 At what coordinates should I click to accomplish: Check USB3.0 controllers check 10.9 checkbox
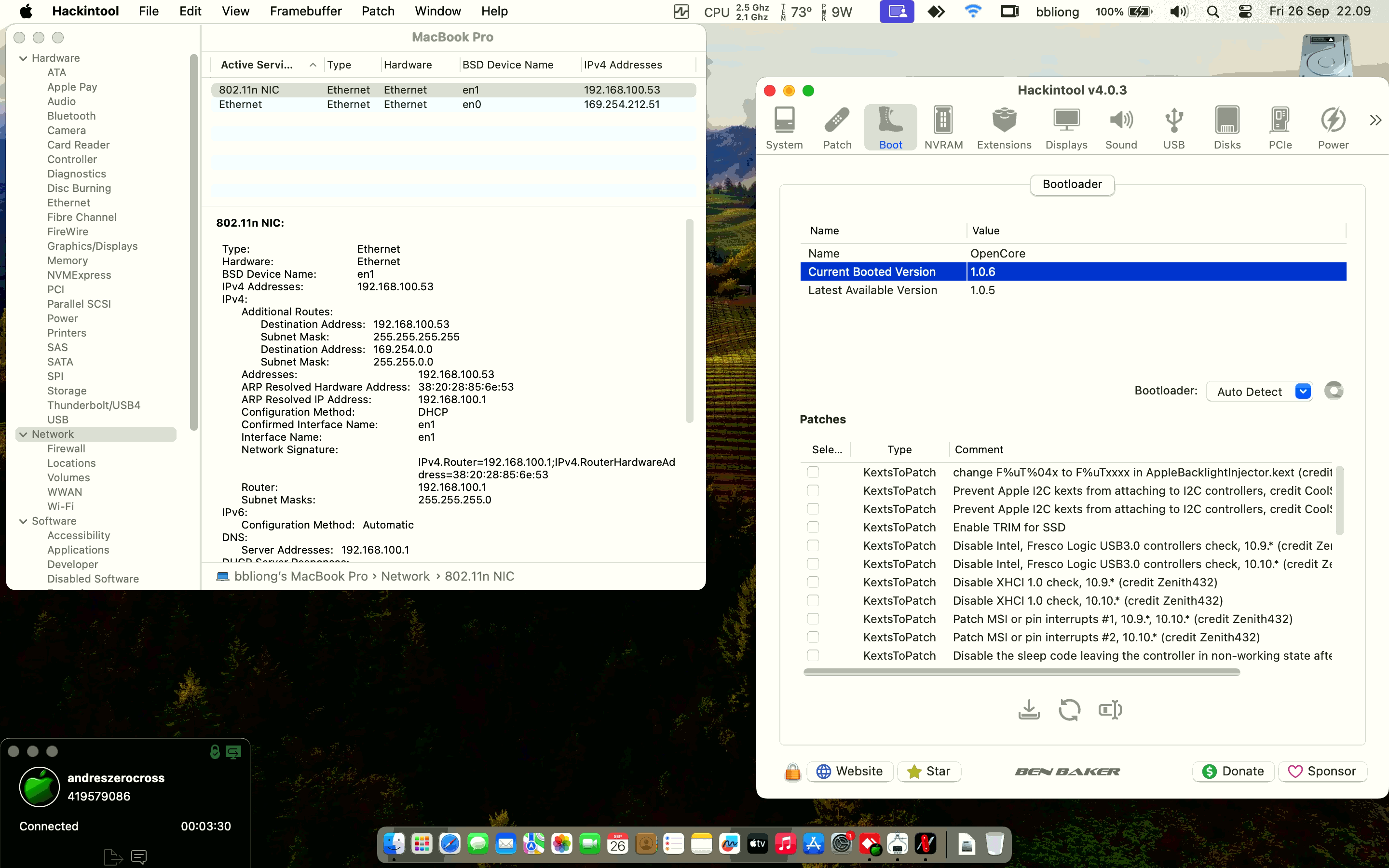813,545
